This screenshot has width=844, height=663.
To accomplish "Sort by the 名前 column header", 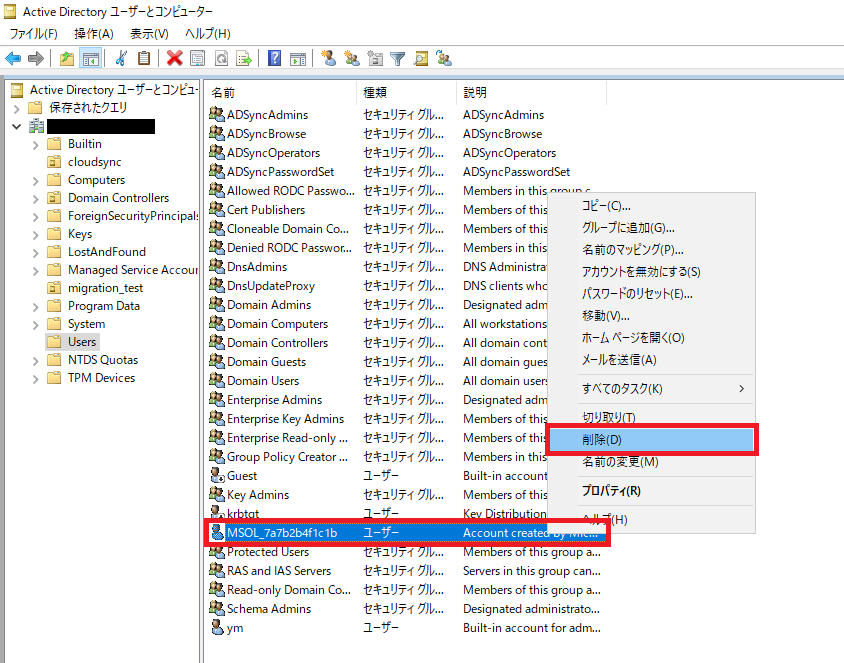I will pyautogui.click(x=281, y=93).
